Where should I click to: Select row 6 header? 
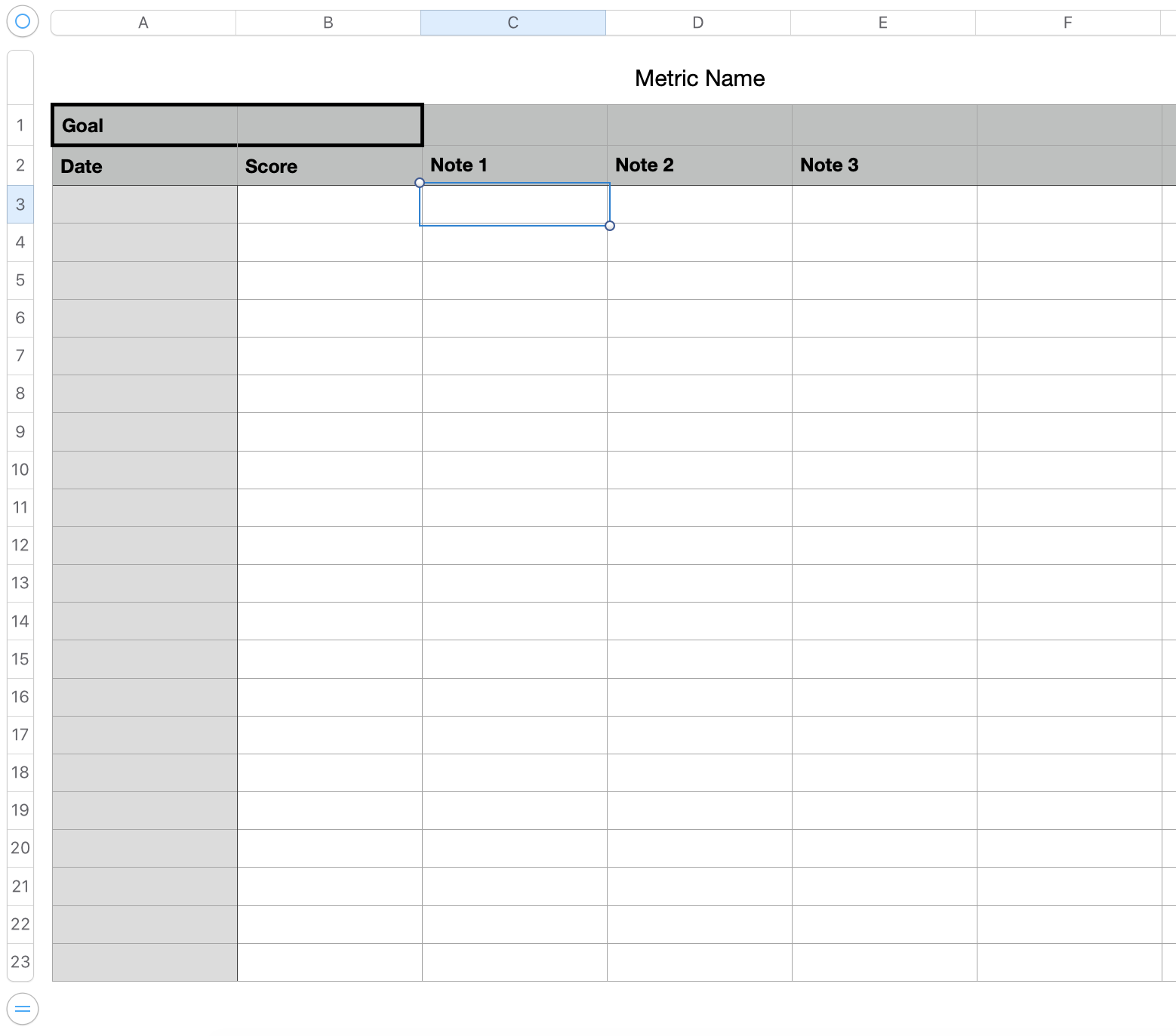(20, 318)
